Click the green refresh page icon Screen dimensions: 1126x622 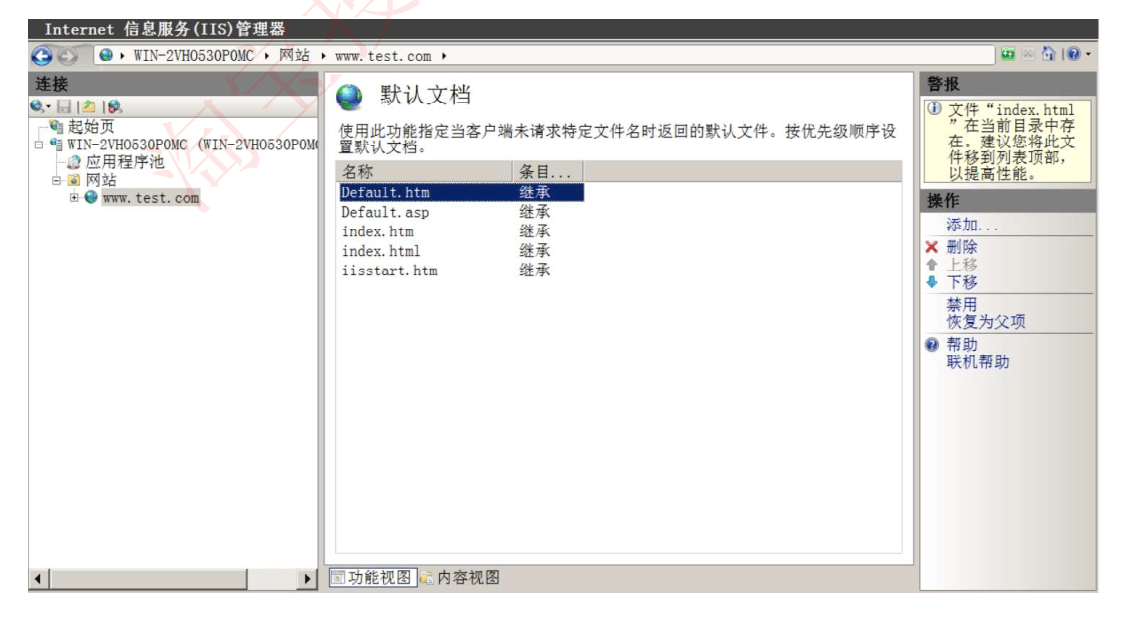coord(1008,54)
